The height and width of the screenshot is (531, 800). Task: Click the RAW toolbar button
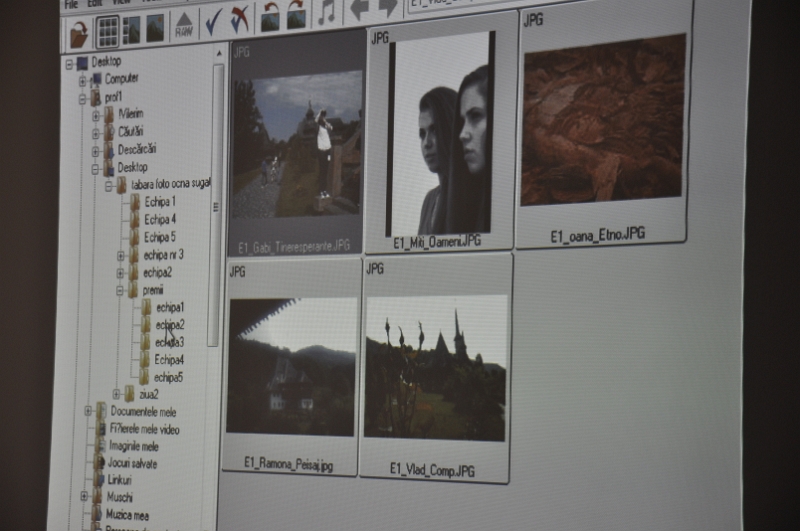184,26
